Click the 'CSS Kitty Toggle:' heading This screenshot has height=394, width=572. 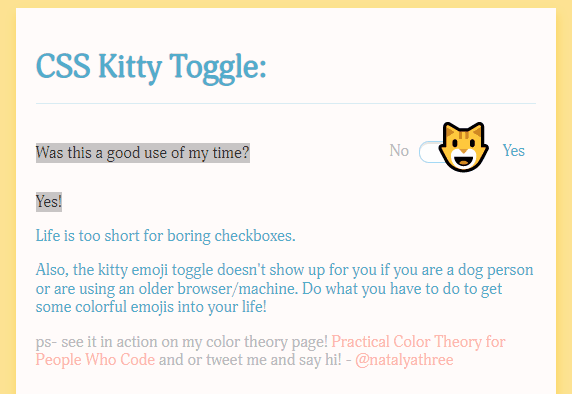pos(151,67)
